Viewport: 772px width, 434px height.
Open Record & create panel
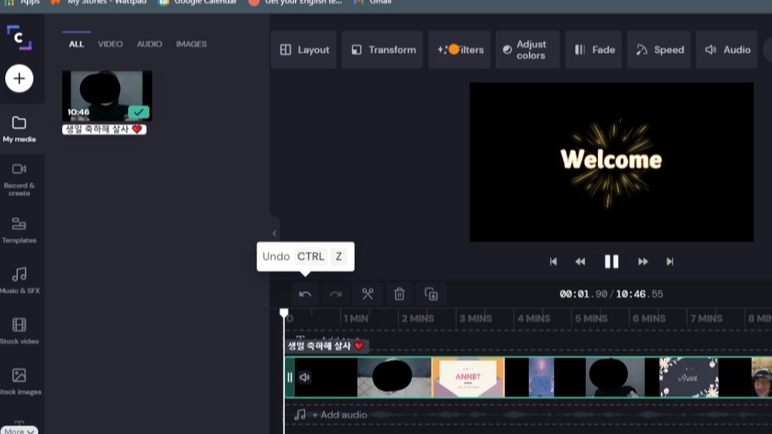[19, 179]
